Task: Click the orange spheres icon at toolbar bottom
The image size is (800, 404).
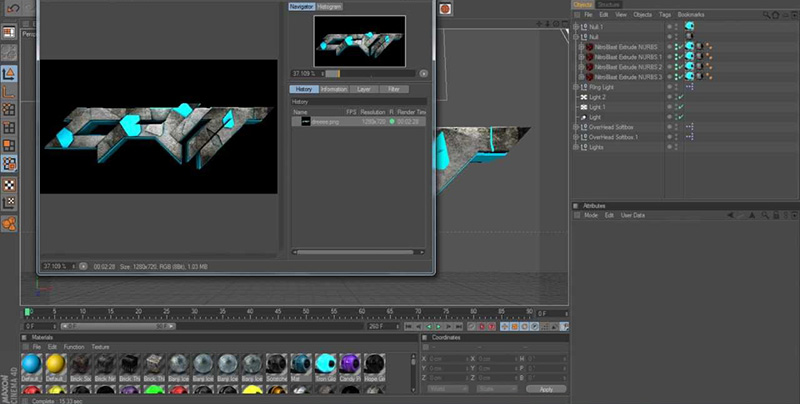Action: [9, 223]
